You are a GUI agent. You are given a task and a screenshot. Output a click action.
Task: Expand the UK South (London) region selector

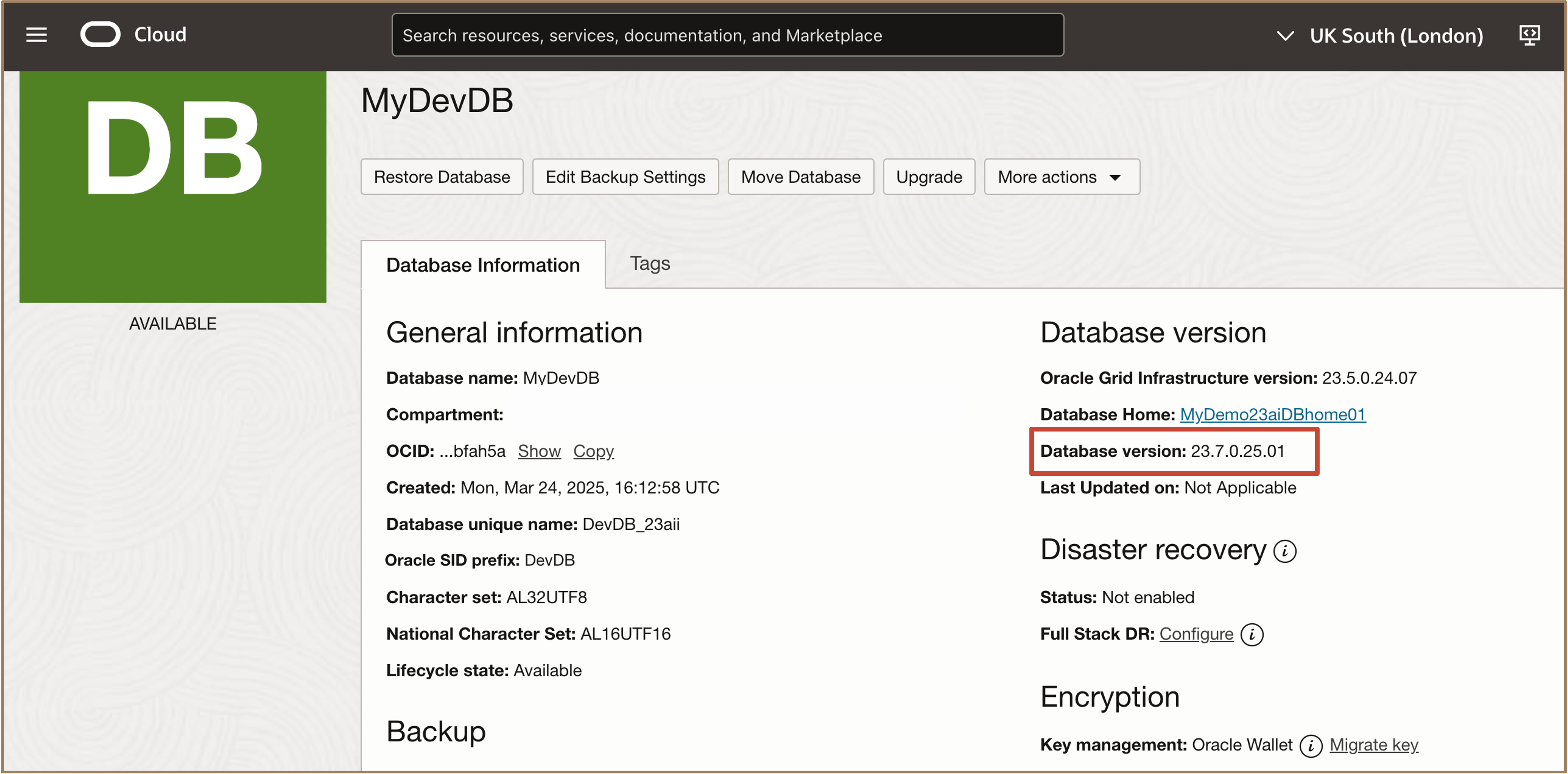(1396, 35)
